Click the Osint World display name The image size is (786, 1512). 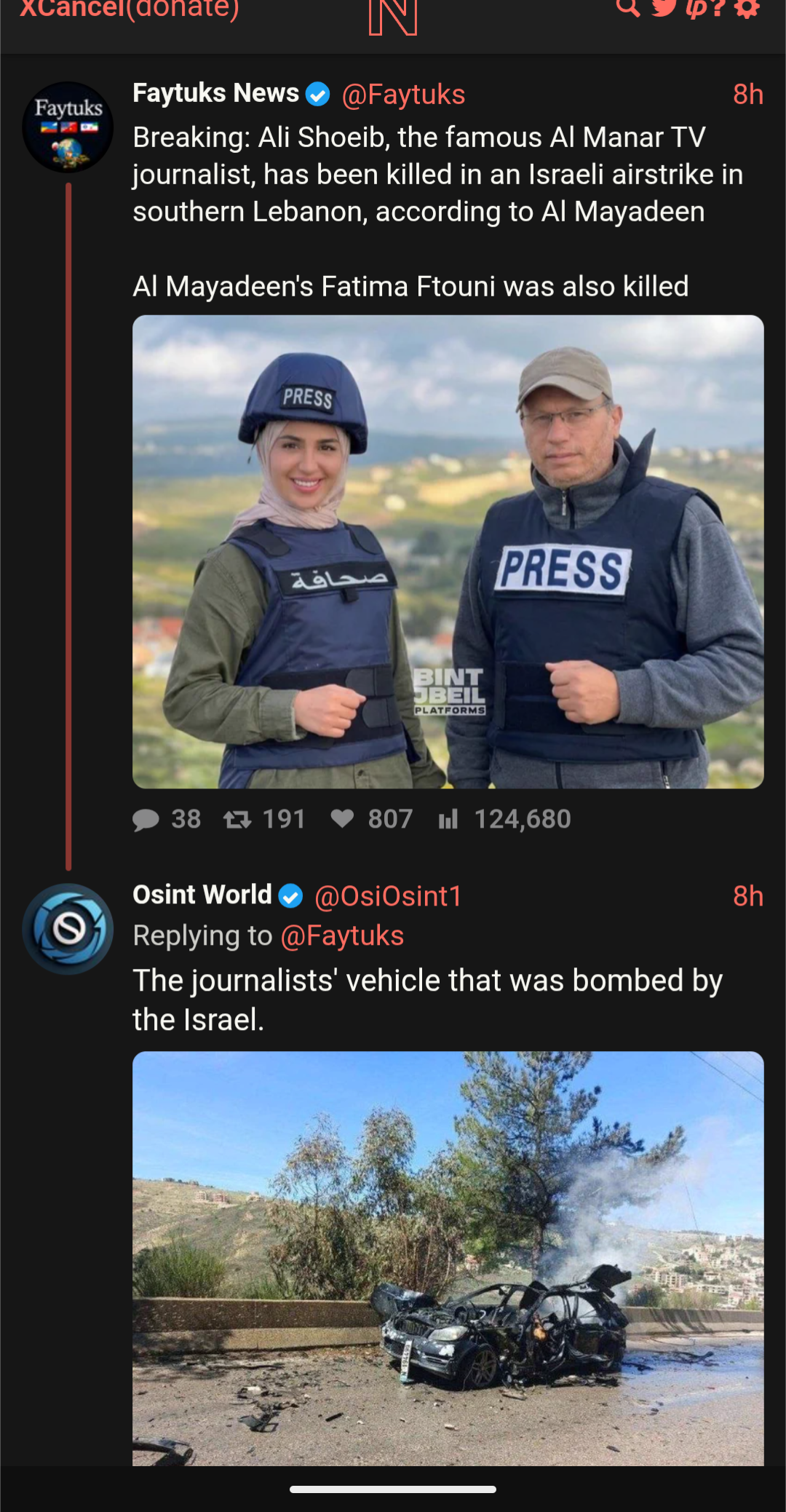click(202, 895)
